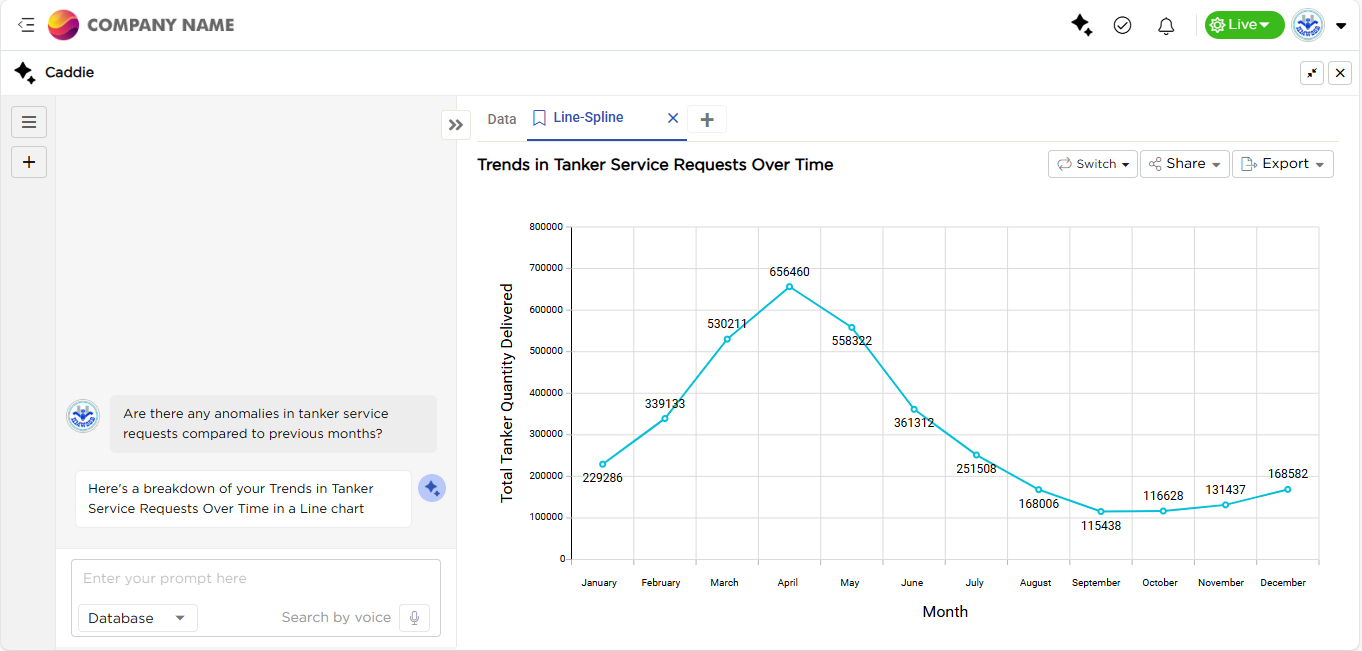Click the April data point 656460
Image resolution: width=1362 pixels, height=651 pixels.
[x=789, y=287]
